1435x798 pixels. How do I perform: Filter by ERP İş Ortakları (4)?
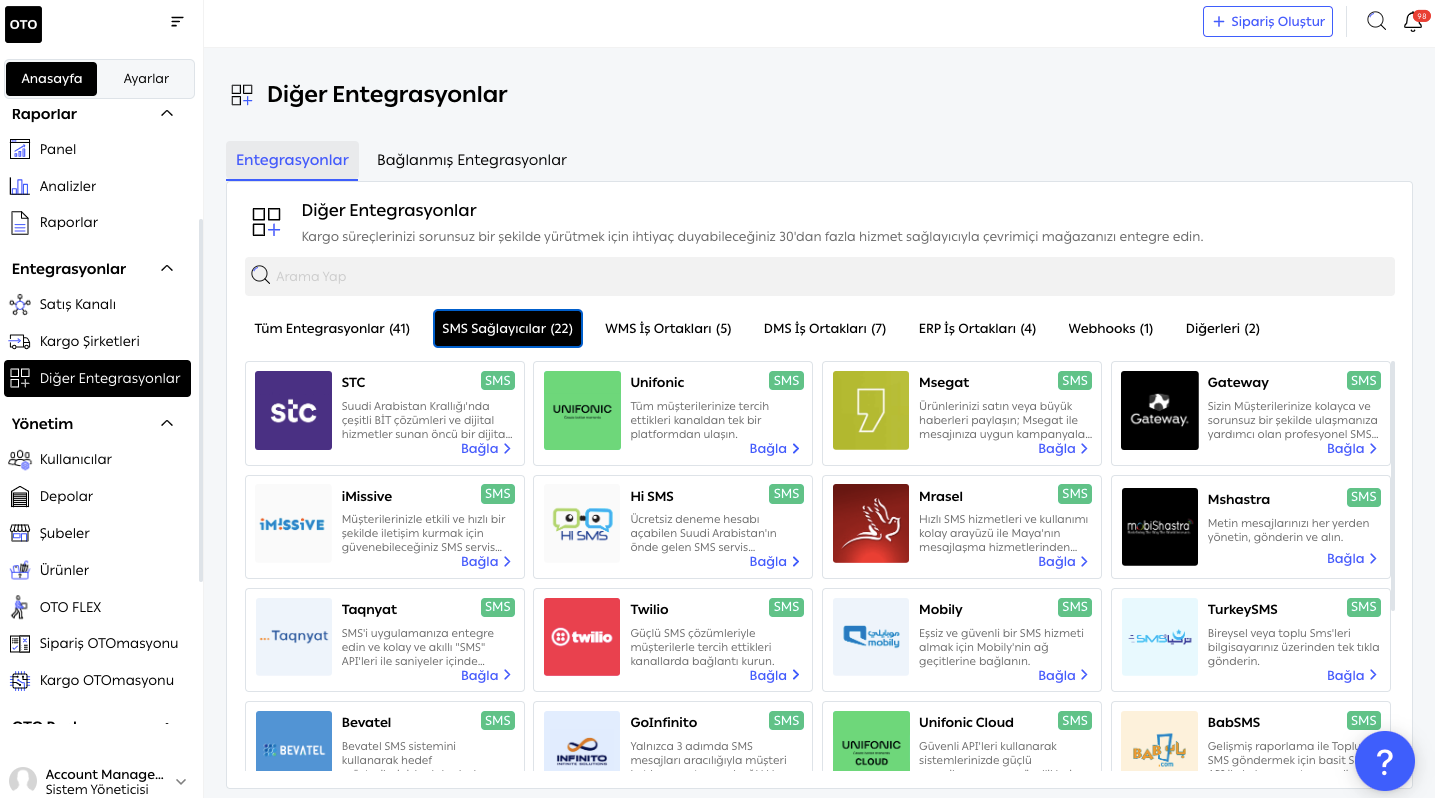[977, 328]
